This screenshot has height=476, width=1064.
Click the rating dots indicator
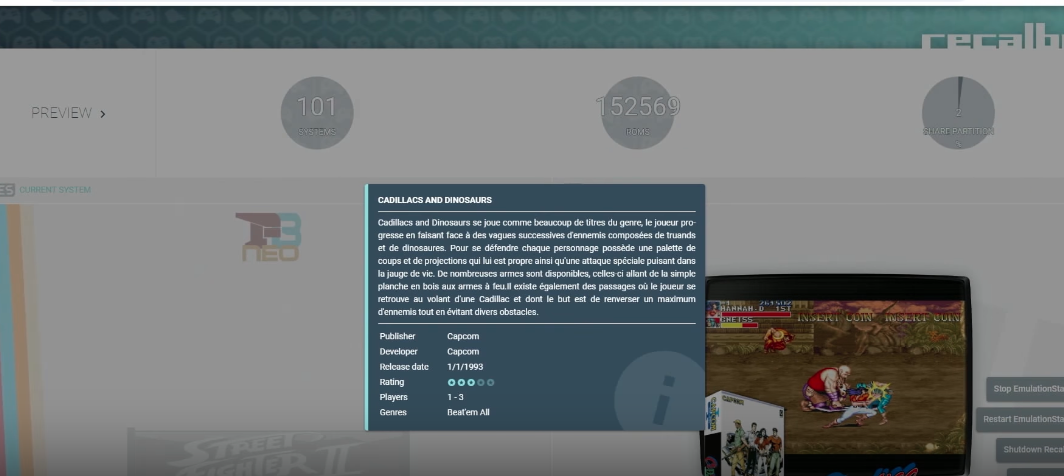coord(471,382)
